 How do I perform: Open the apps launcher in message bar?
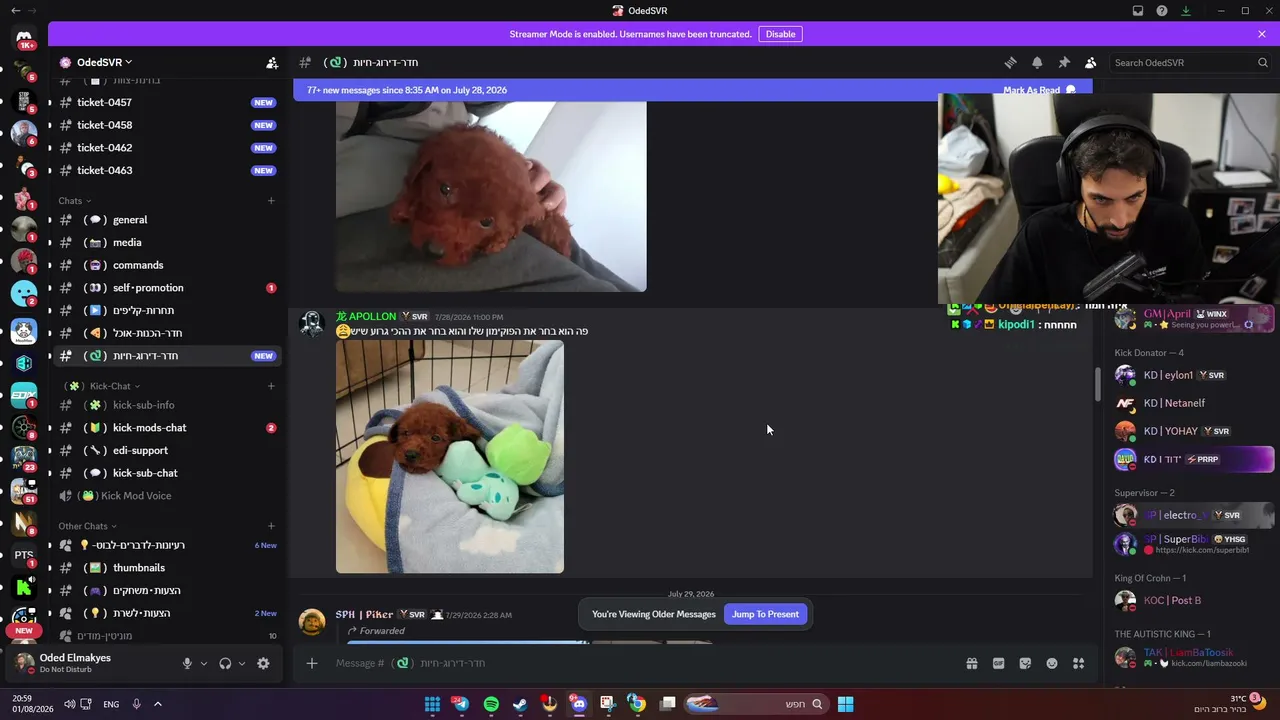point(1078,663)
